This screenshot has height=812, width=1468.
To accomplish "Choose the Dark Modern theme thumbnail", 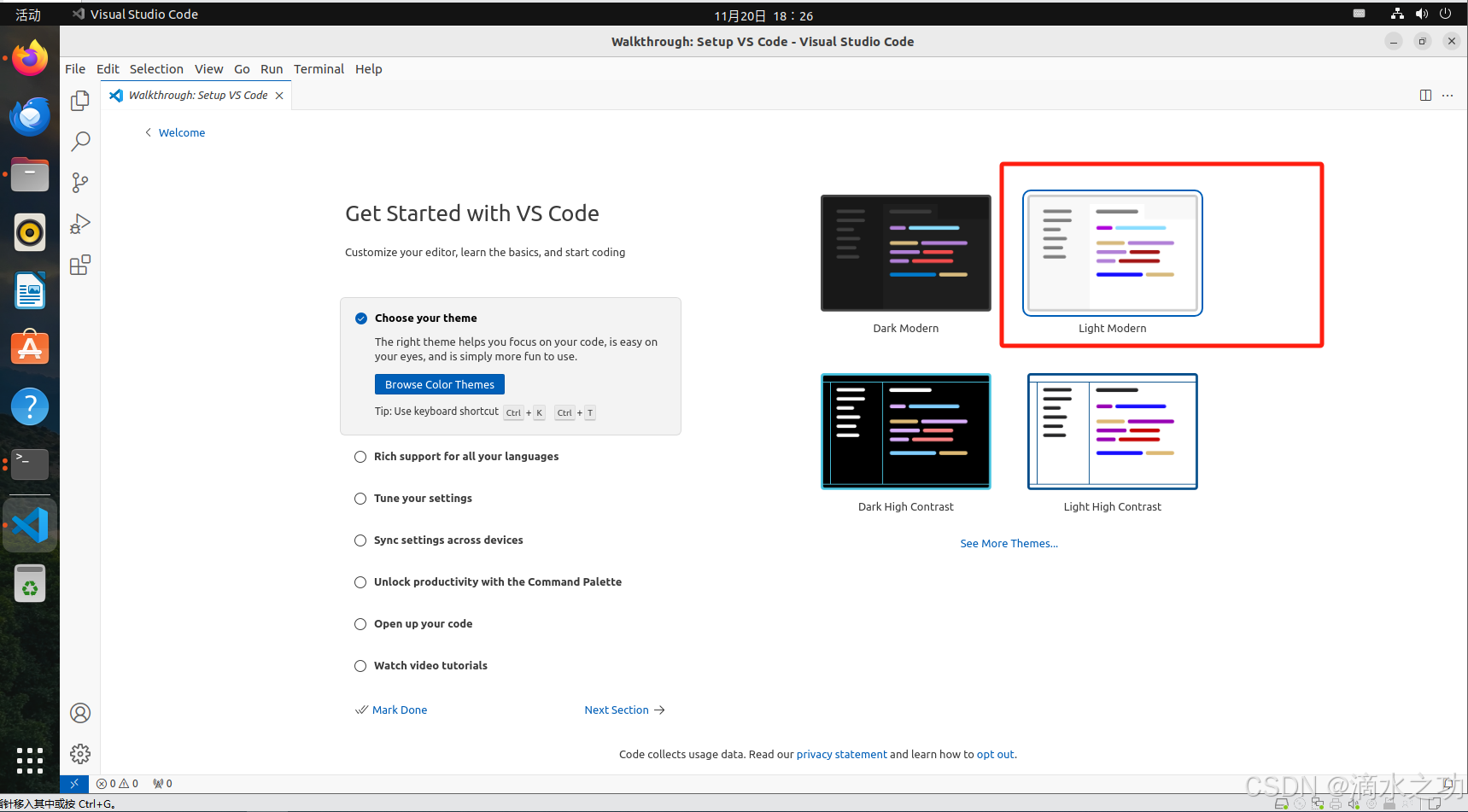I will 906,253.
